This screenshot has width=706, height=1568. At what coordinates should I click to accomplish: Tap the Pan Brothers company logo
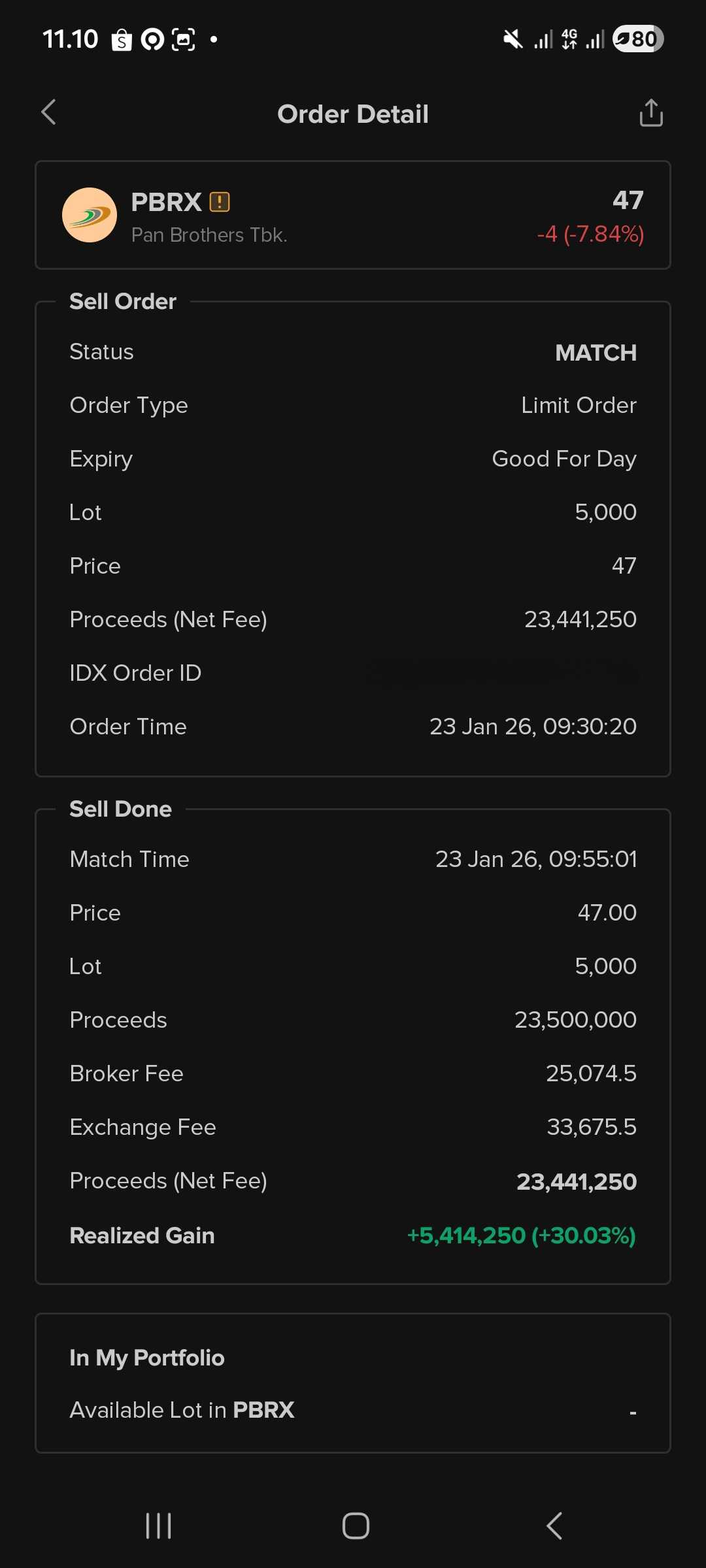90,215
